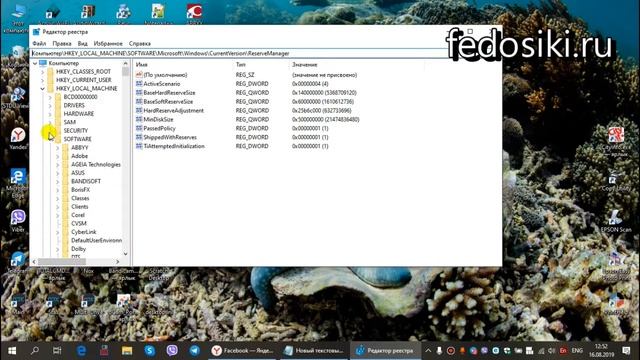Screen dimensions: 640x360
Task: Expand the HKEY_CLASSES_ROOT node
Action: coord(42,71)
